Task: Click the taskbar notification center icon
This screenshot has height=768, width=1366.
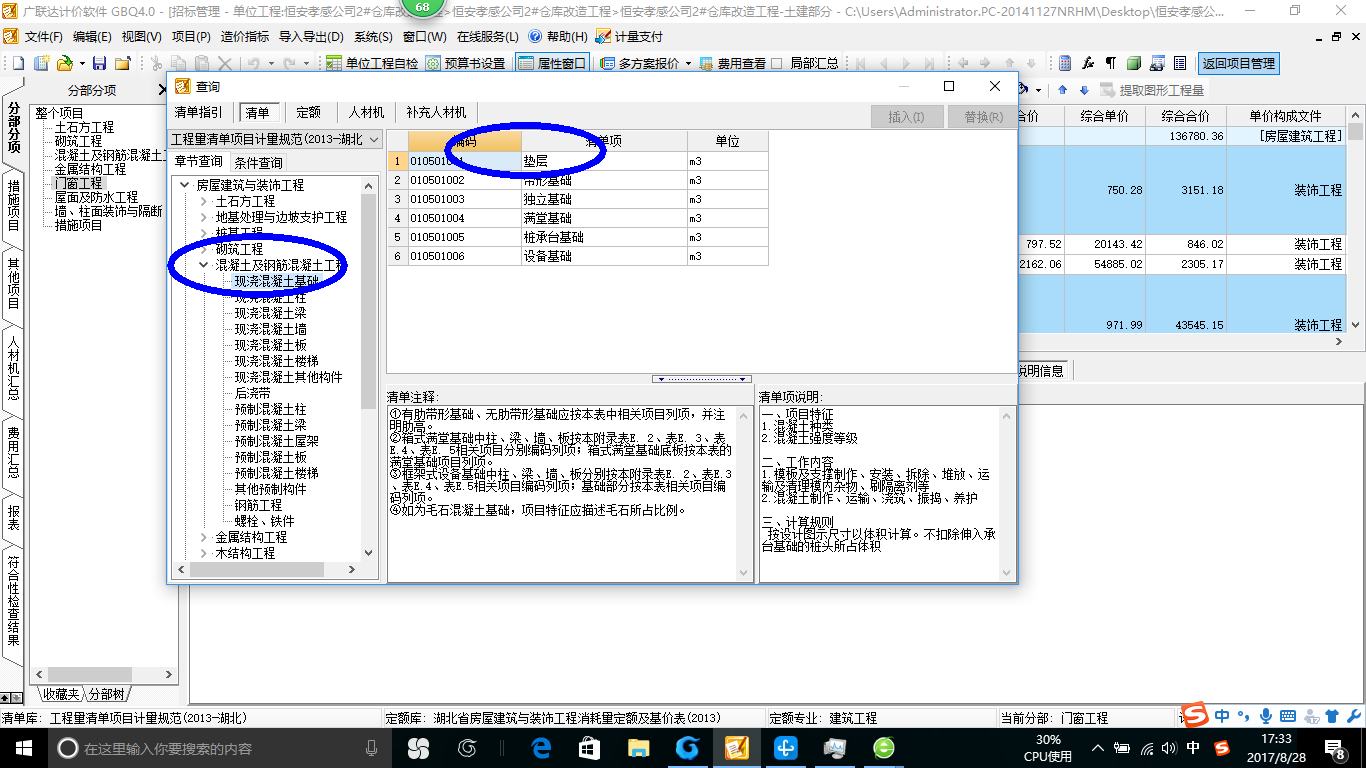Action: 1338,747
